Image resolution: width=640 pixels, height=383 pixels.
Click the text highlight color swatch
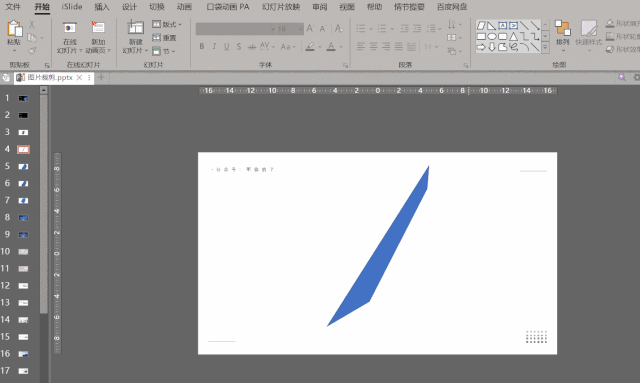pos(310,47)
